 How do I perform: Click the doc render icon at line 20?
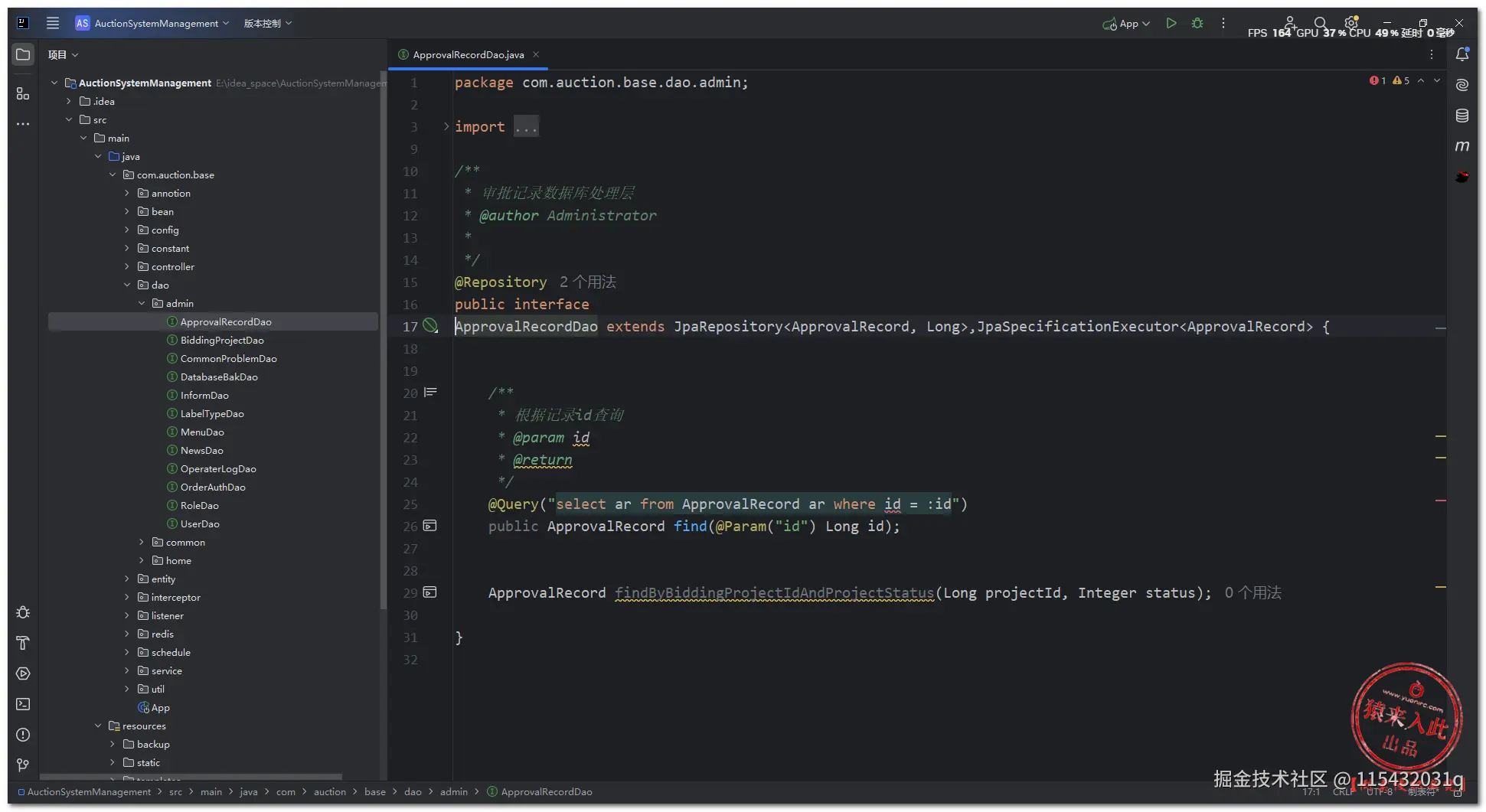pos(430,393)
